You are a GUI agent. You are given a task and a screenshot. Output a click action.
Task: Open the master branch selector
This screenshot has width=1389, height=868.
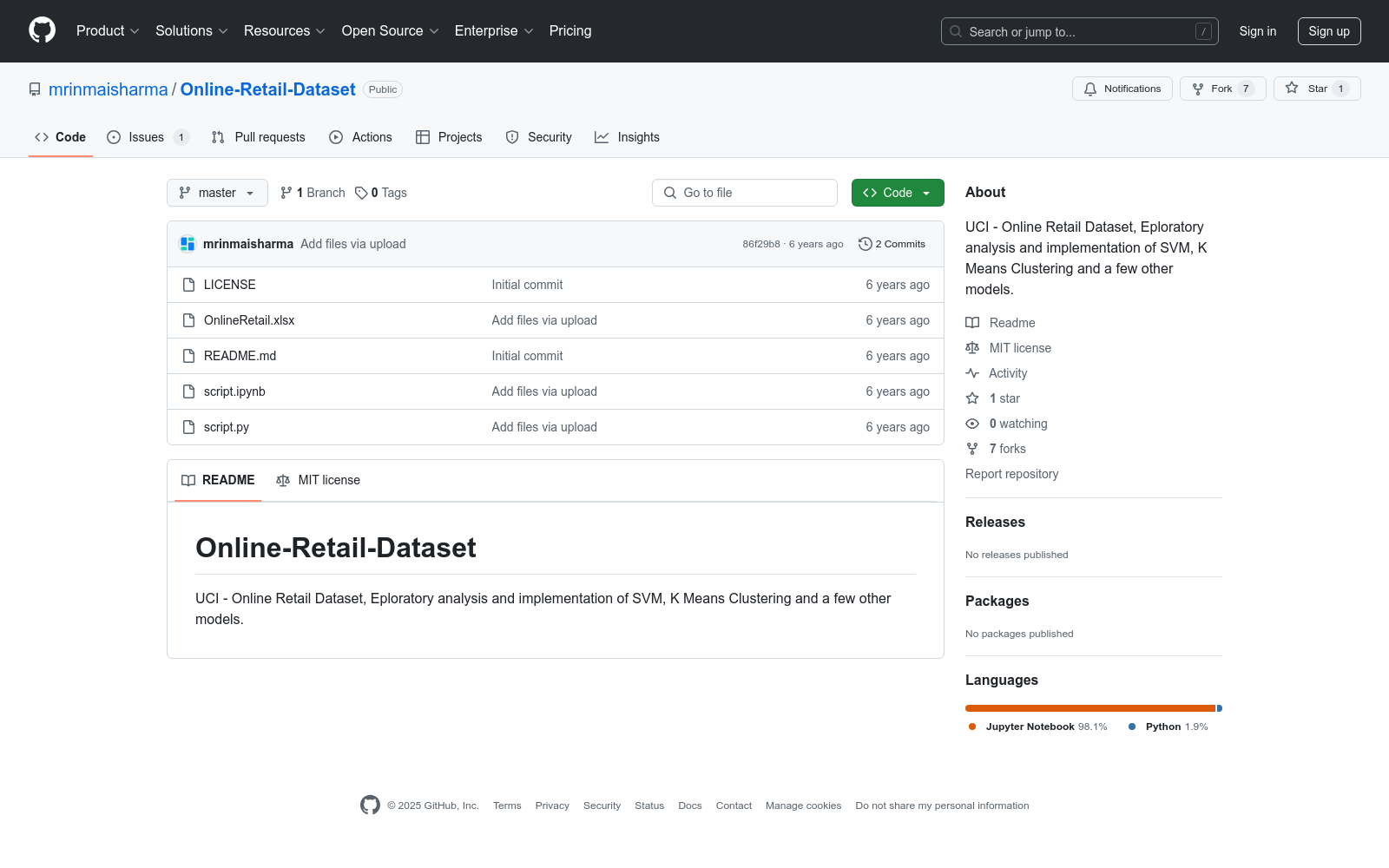pyautogui.click(x=217, y=193)
